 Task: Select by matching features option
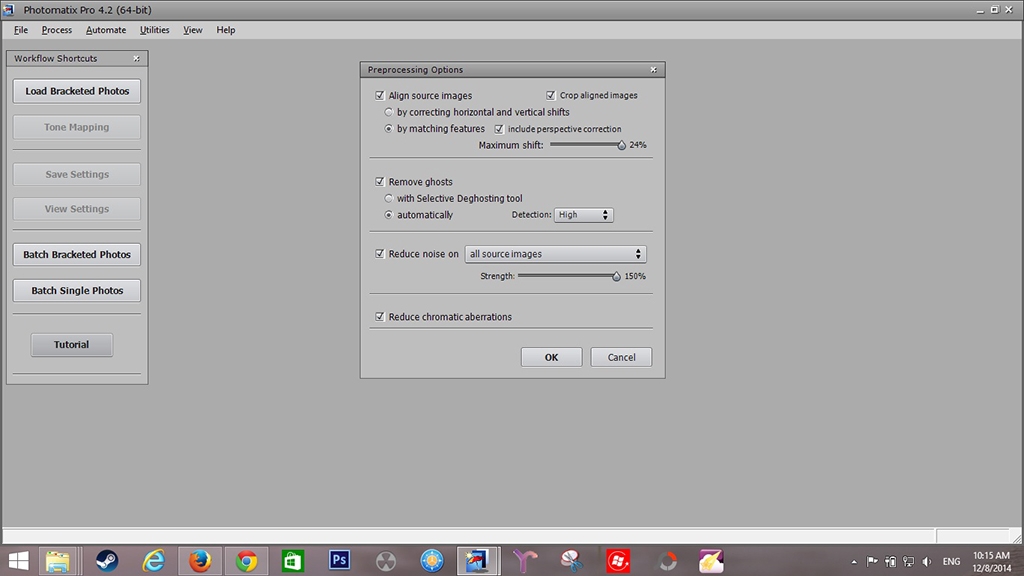tap(389, 129)
